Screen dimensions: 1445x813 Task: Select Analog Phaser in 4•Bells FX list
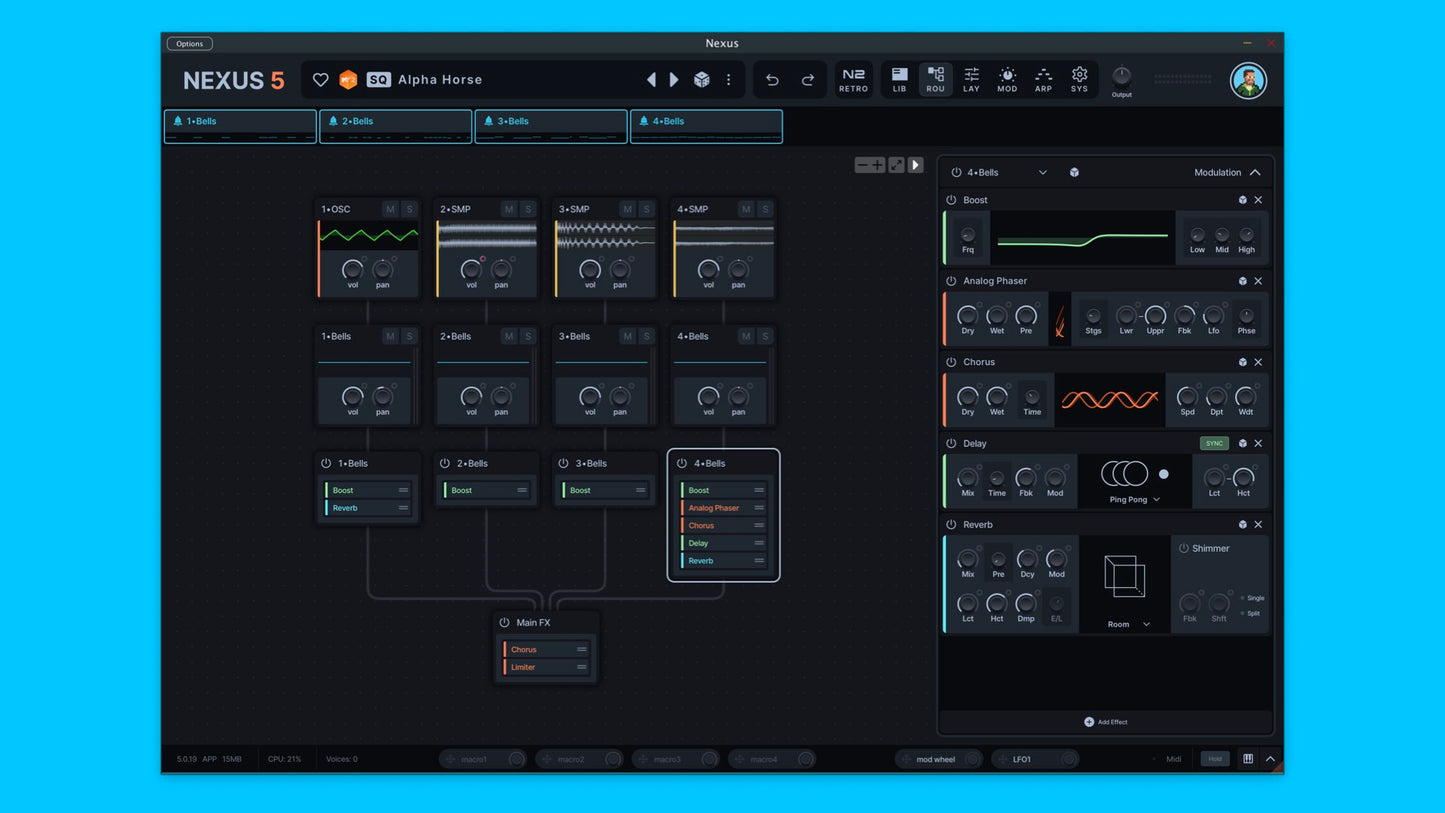tap(723, 508)
